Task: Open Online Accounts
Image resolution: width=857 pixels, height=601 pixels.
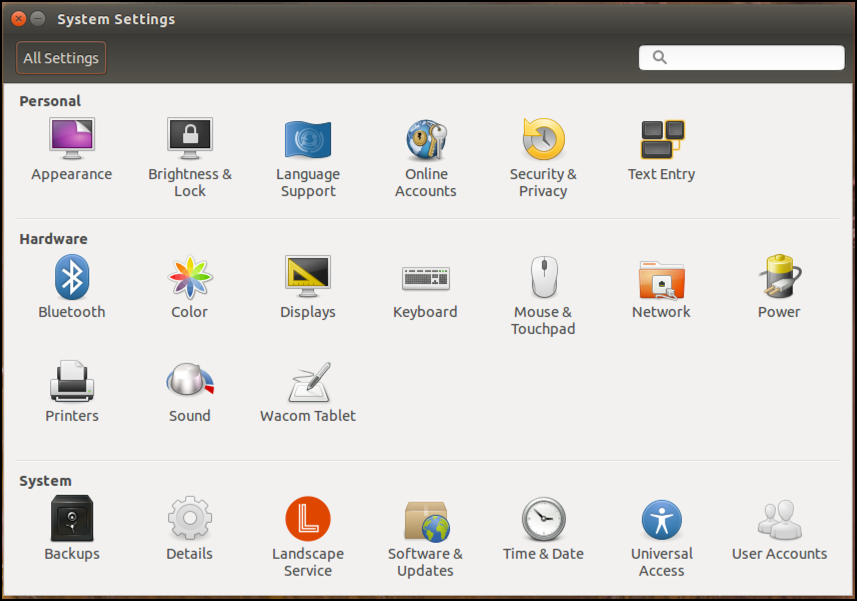Action: pyautogui.click(x=425, y=150)
